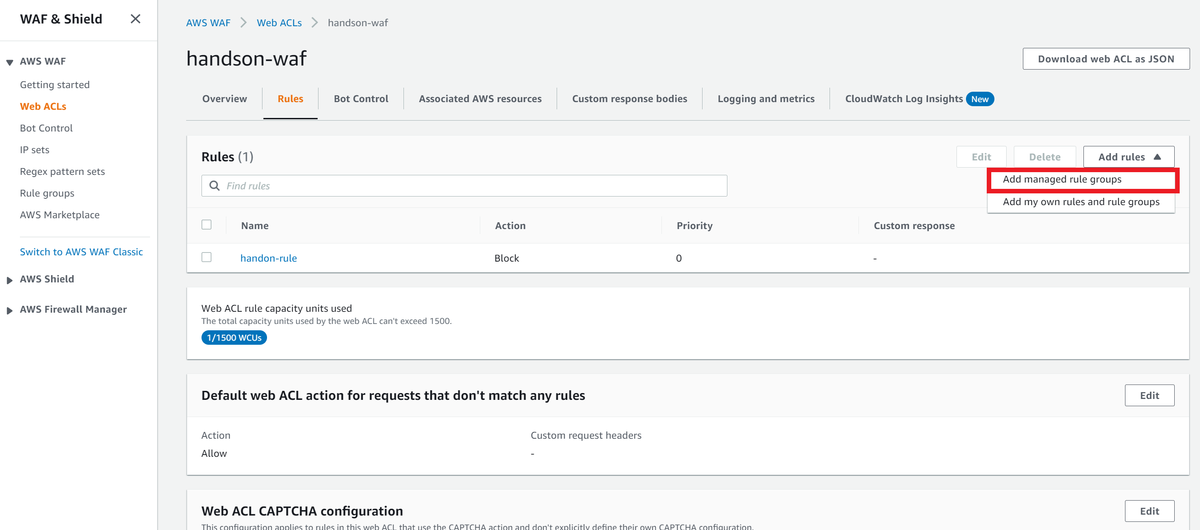Image resolution: width=1200 pixels, height=530 pixels.
Task: Open the handon-rule link
Action: 268,258
